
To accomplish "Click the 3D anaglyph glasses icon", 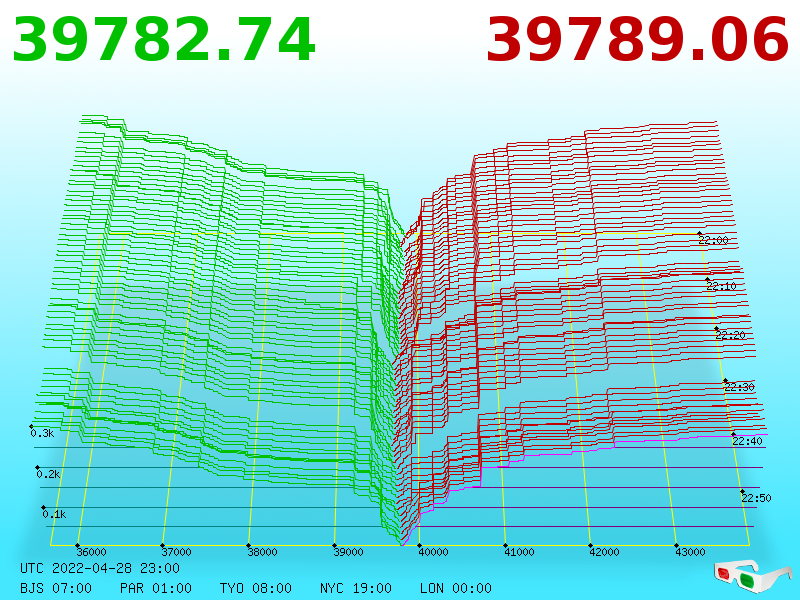I will [752, 577].
